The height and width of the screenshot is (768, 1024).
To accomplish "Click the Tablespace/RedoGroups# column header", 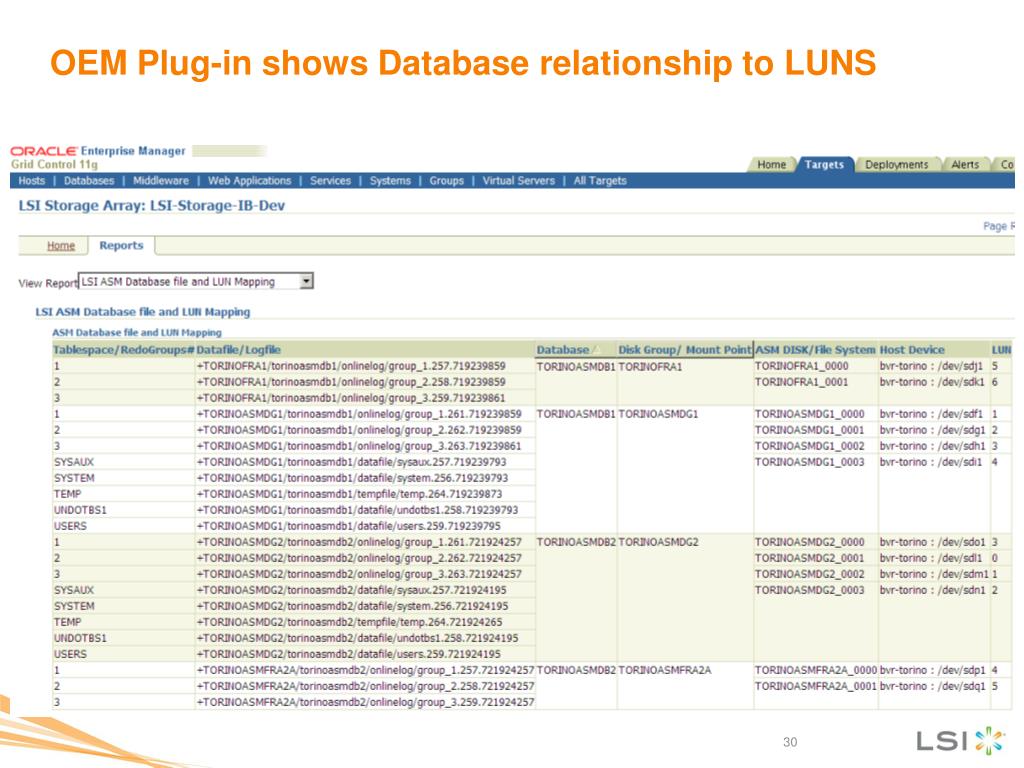I will (123, 350).
